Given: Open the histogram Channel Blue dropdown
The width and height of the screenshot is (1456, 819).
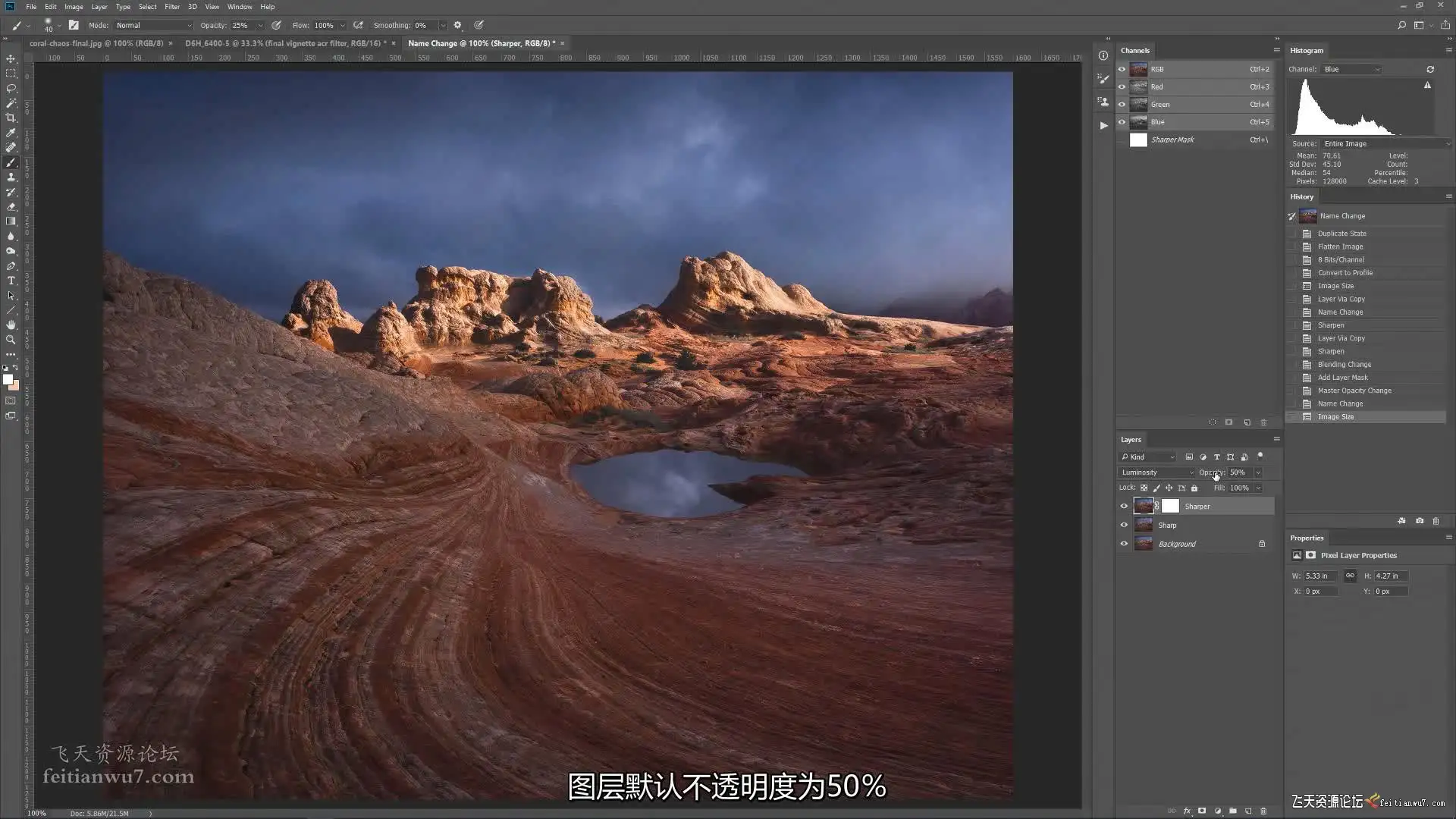Looking at the screenshot, I should pyautogui.click(x=1351, y=69).
